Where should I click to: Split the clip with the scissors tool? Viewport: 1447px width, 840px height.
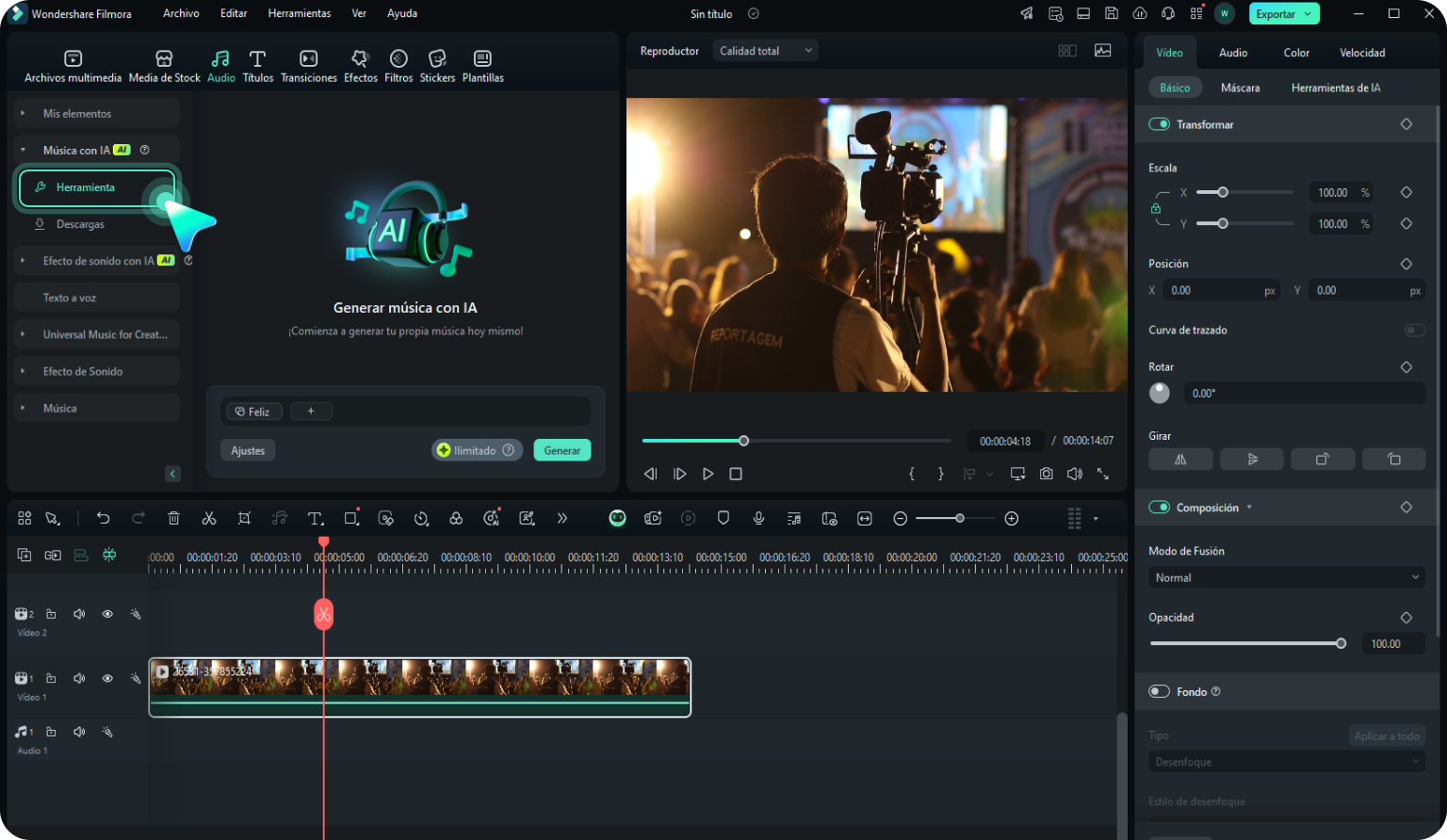tap(209, 518)
